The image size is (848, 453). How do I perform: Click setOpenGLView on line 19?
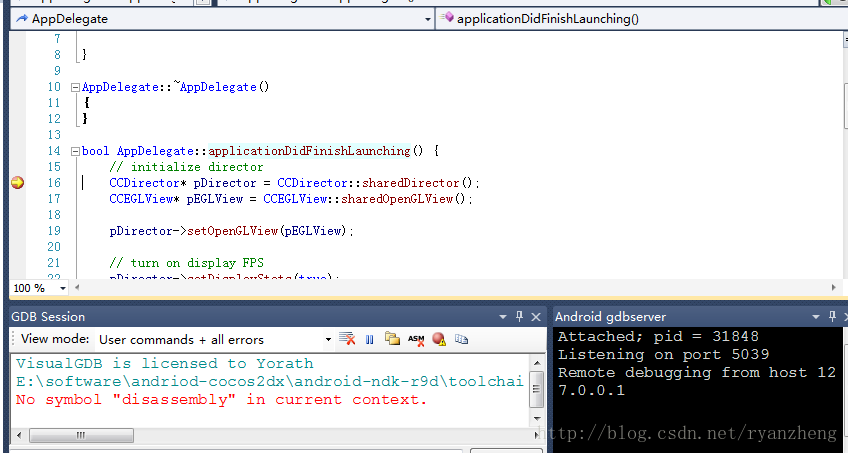(233, 231)
